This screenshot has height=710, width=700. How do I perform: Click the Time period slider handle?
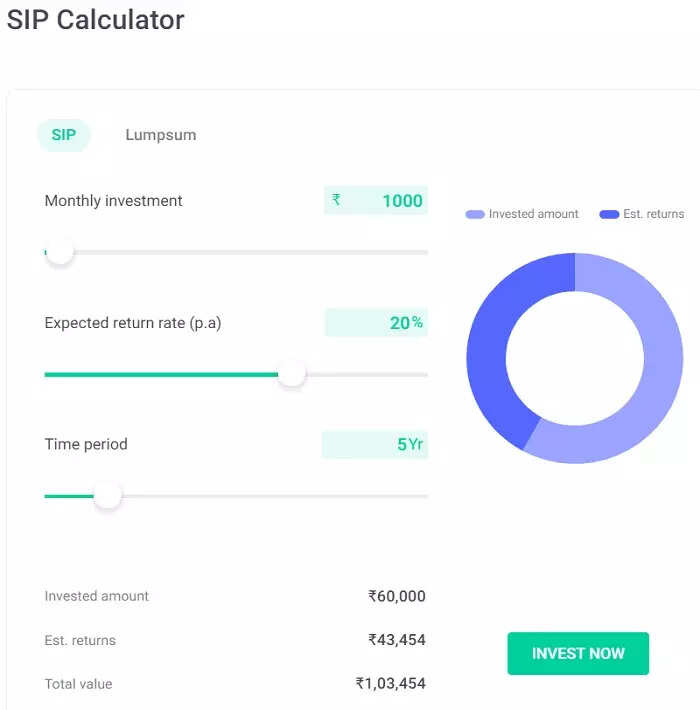click(x=107, y=495)
